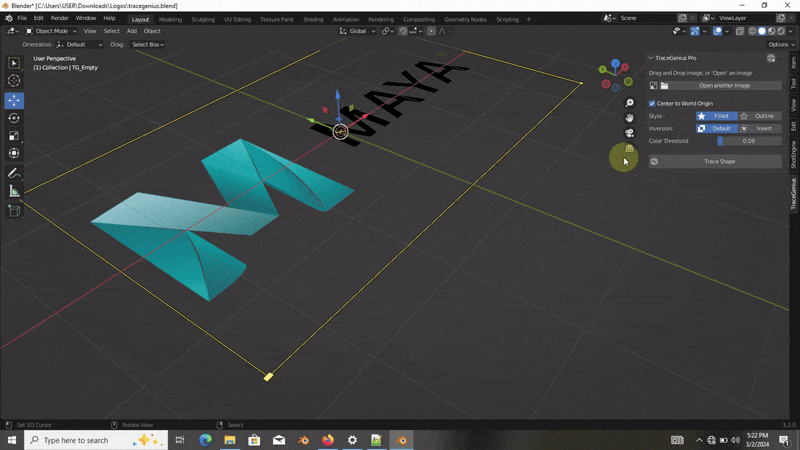This screenshot has height=450, width=800.
Task: Set Style to Outline
Action: [x=760, y=116]
